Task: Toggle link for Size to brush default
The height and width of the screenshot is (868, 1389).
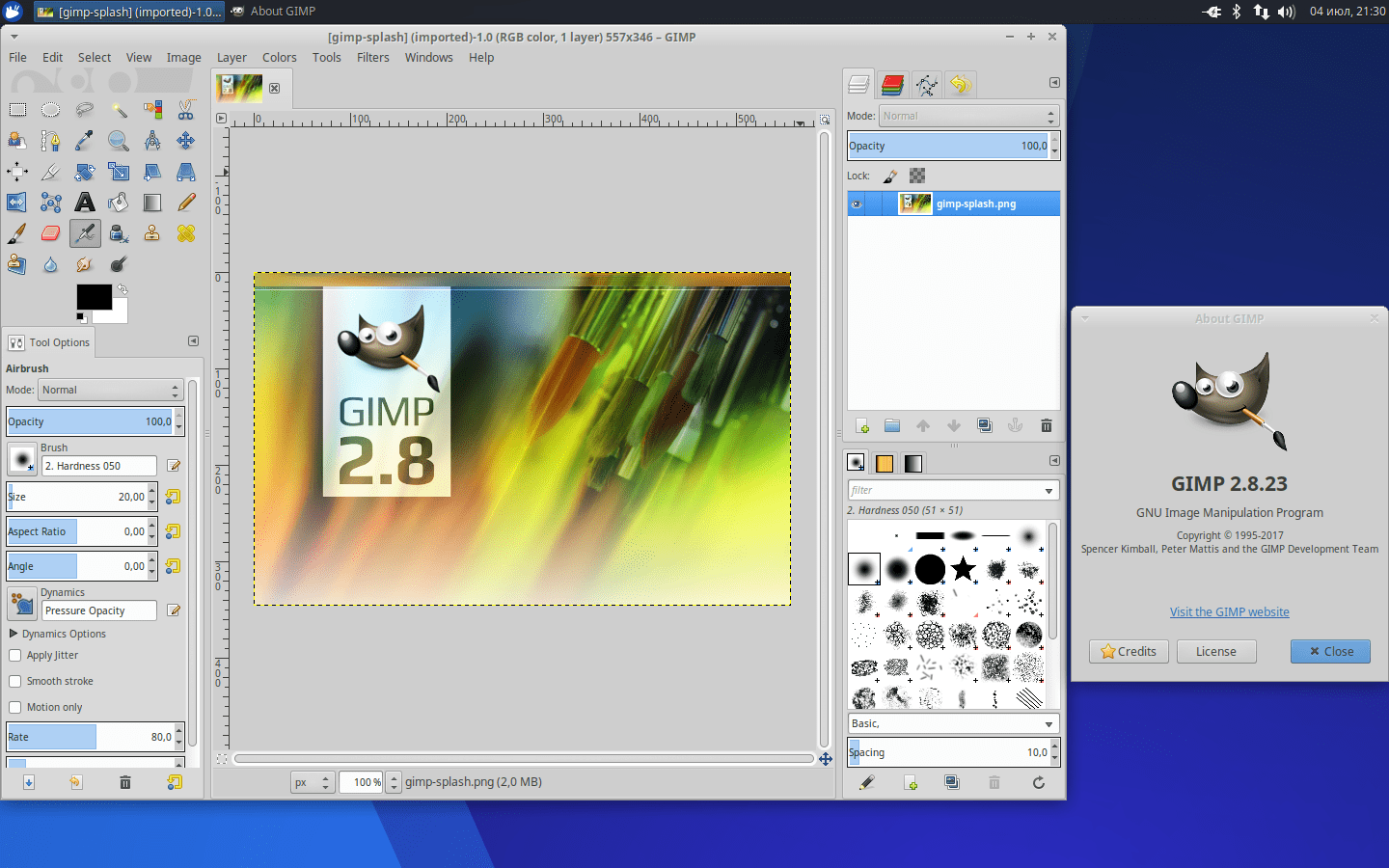Action: click(174, 497)
